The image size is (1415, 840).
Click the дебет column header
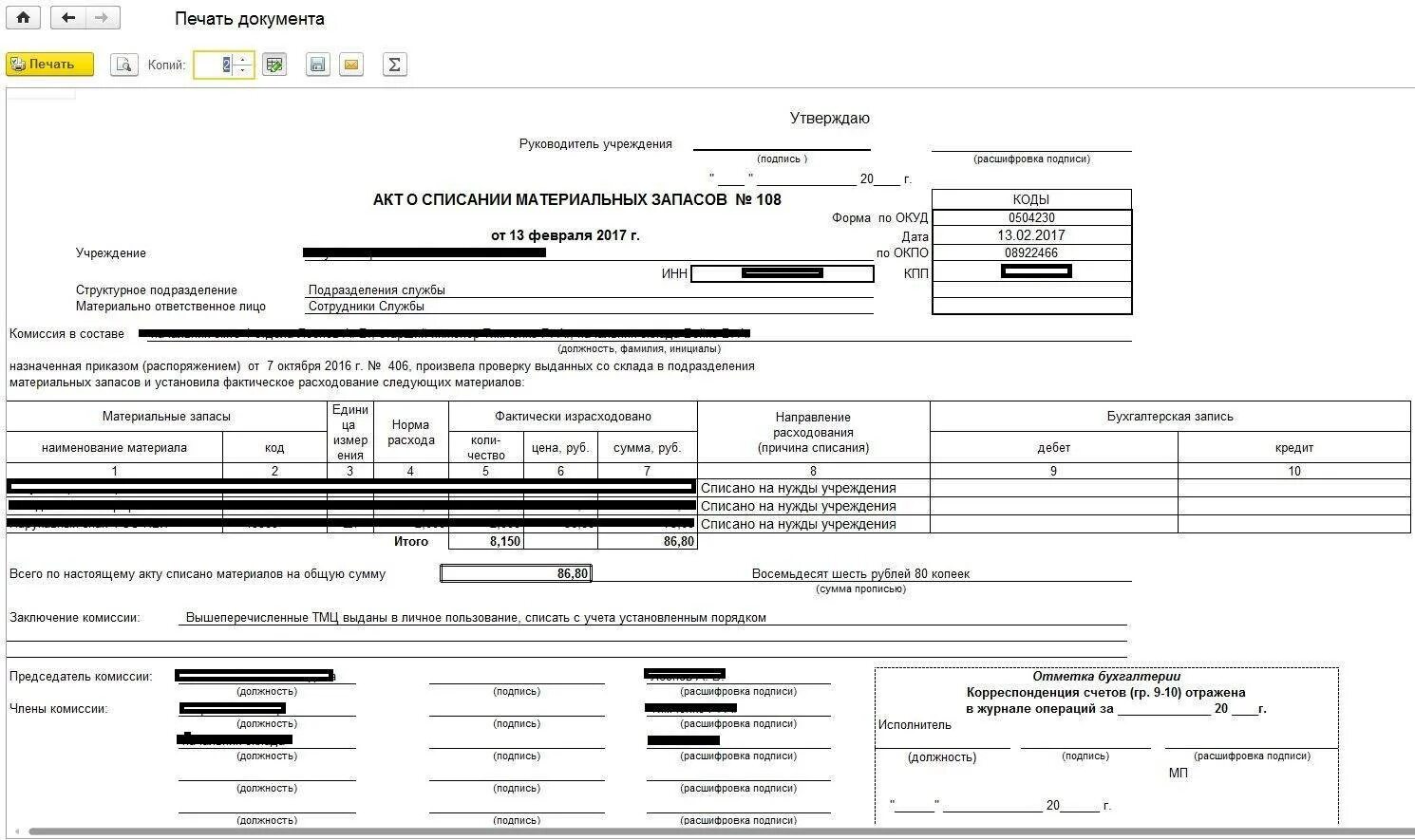click(x=1054, y=447)
